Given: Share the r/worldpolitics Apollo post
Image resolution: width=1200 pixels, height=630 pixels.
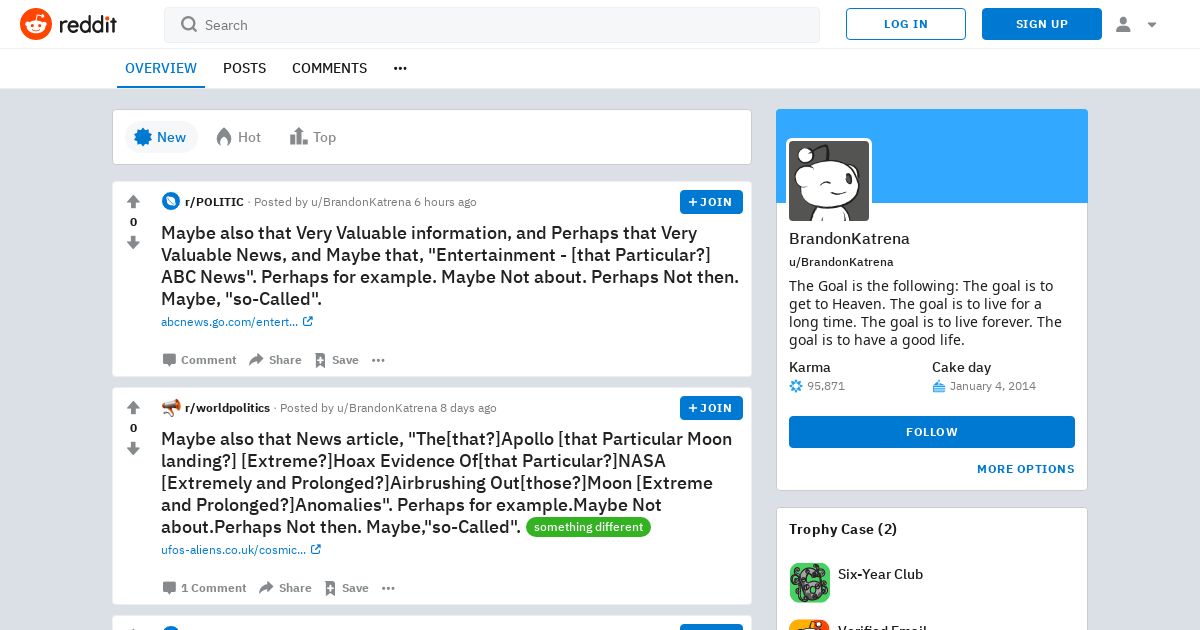Looking at the screenshot, I should pyautogui.click(x=285, y=588).
